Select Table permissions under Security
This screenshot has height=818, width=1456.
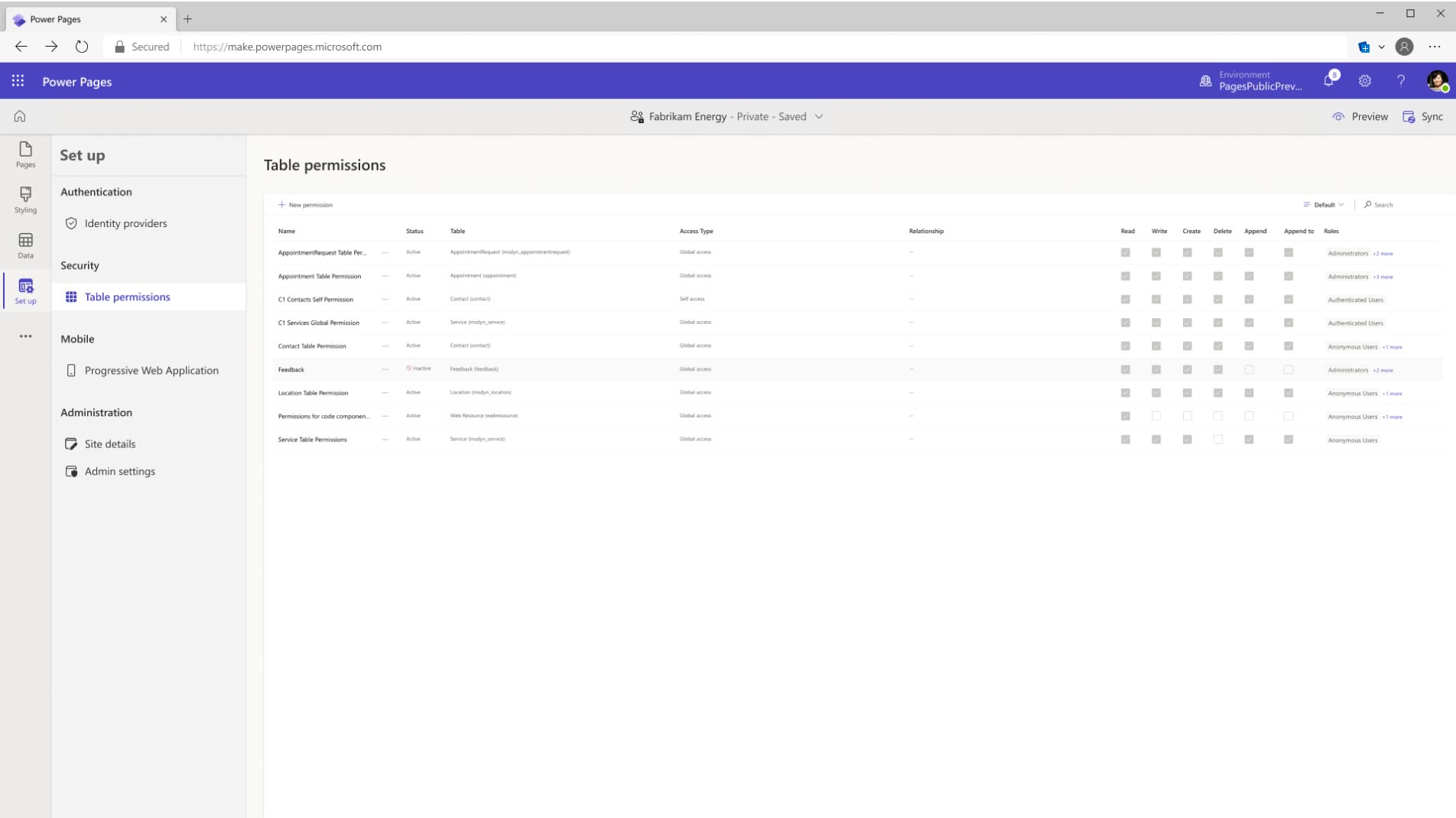coord(127,297)
